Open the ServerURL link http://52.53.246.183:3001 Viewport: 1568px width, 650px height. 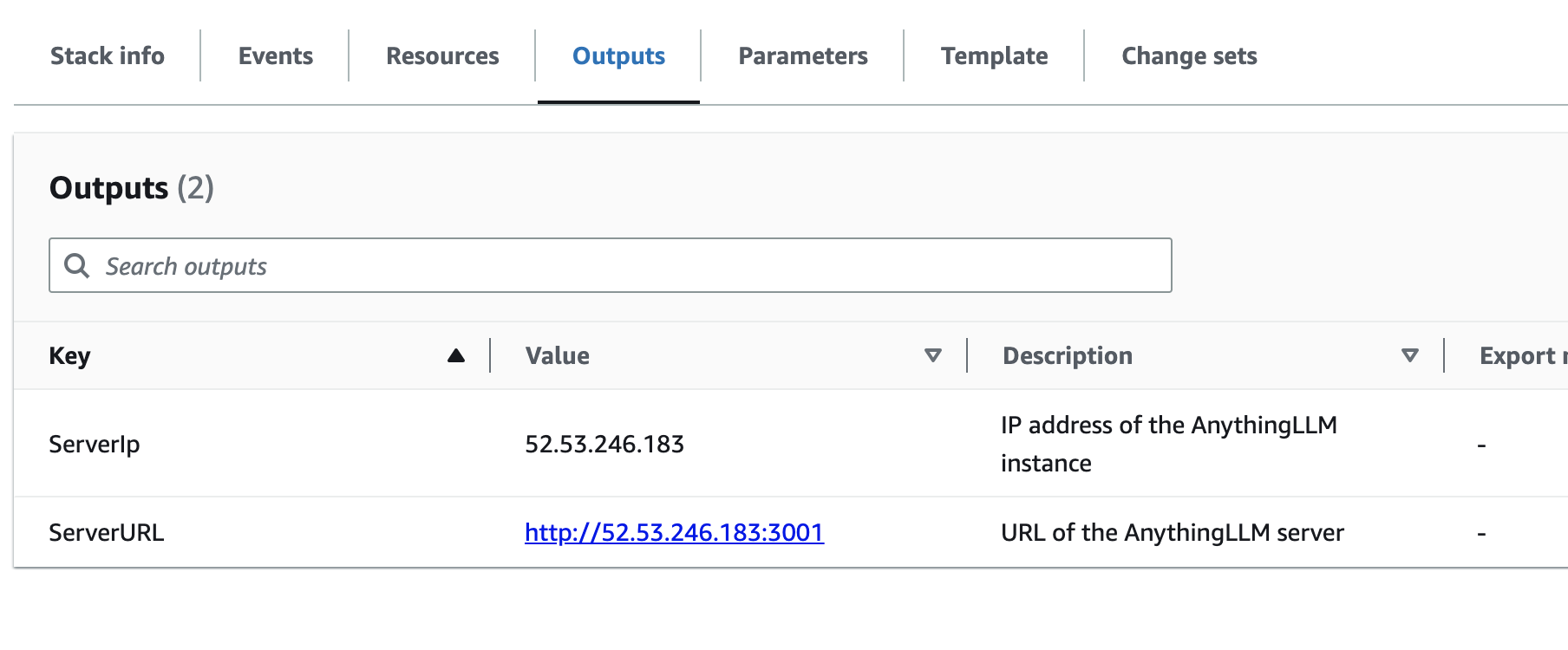(674, 534)
